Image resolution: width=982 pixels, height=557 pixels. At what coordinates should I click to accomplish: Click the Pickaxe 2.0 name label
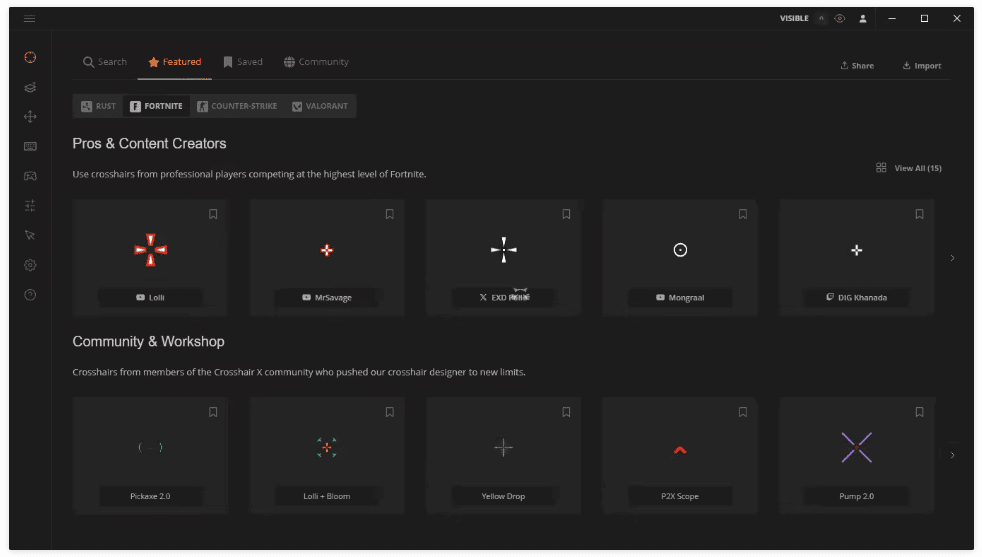click(x=150, y=496)
